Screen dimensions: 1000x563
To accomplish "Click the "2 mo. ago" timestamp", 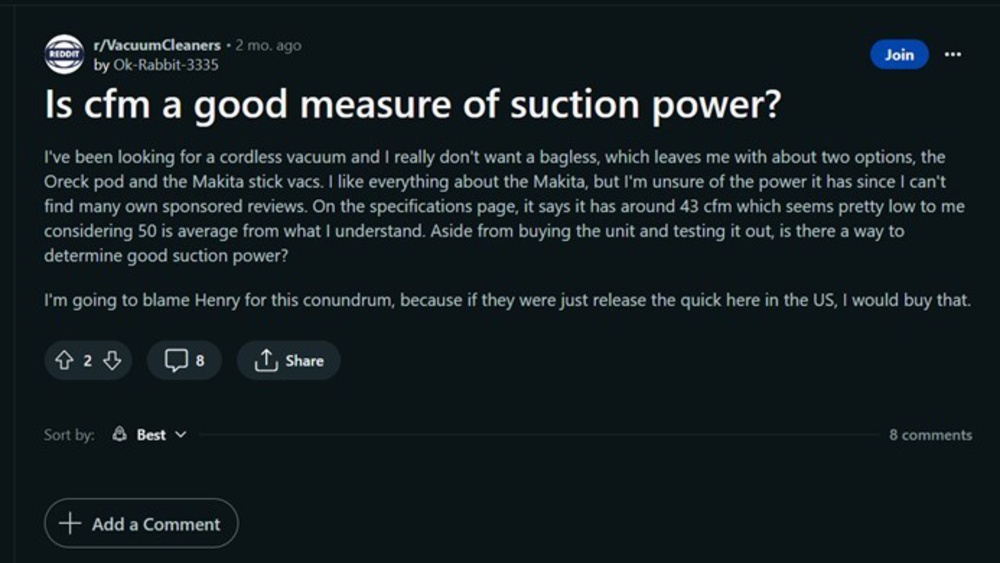I will [x=268, y=46].
